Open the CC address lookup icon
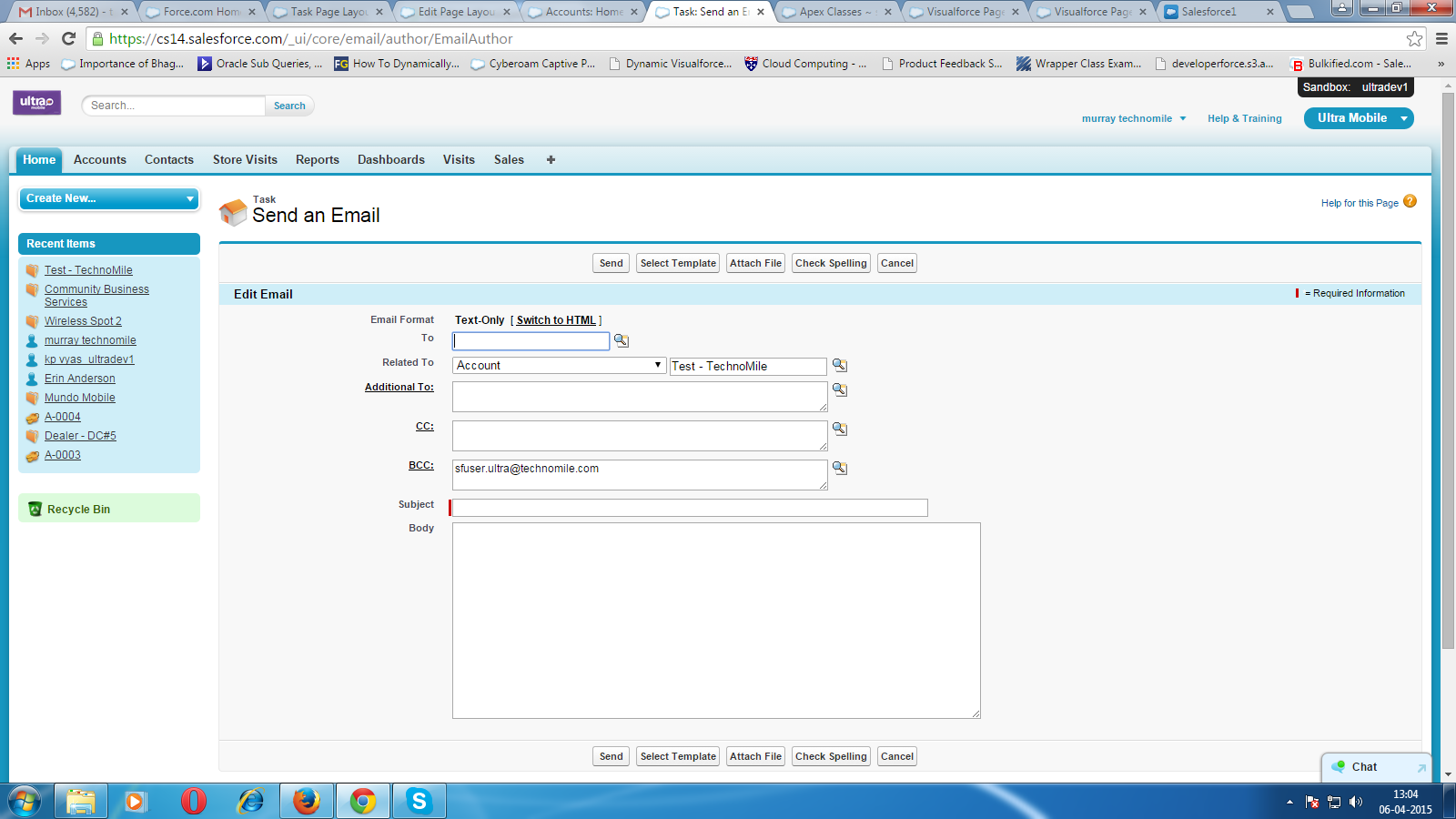The height and width of the screenshot is (819, 1456). (x=840, y=429)
